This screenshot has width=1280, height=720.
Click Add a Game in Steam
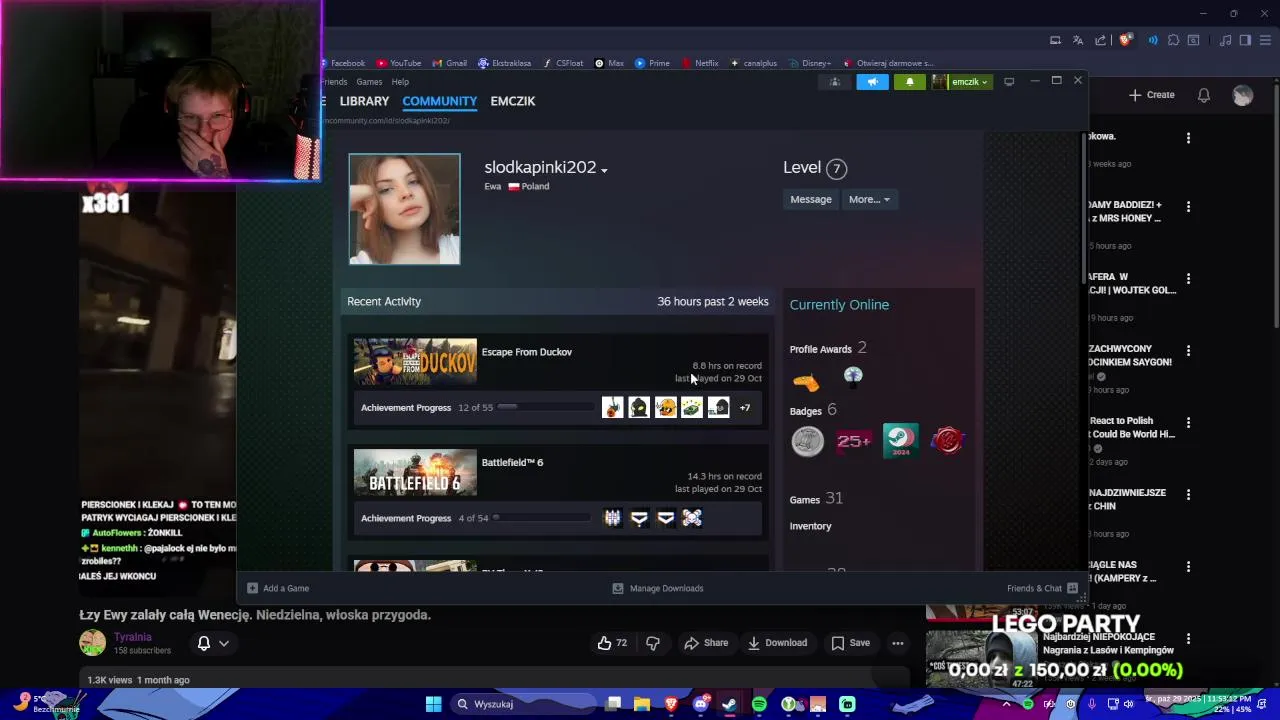pyautogui.click(x=278, y=588)
